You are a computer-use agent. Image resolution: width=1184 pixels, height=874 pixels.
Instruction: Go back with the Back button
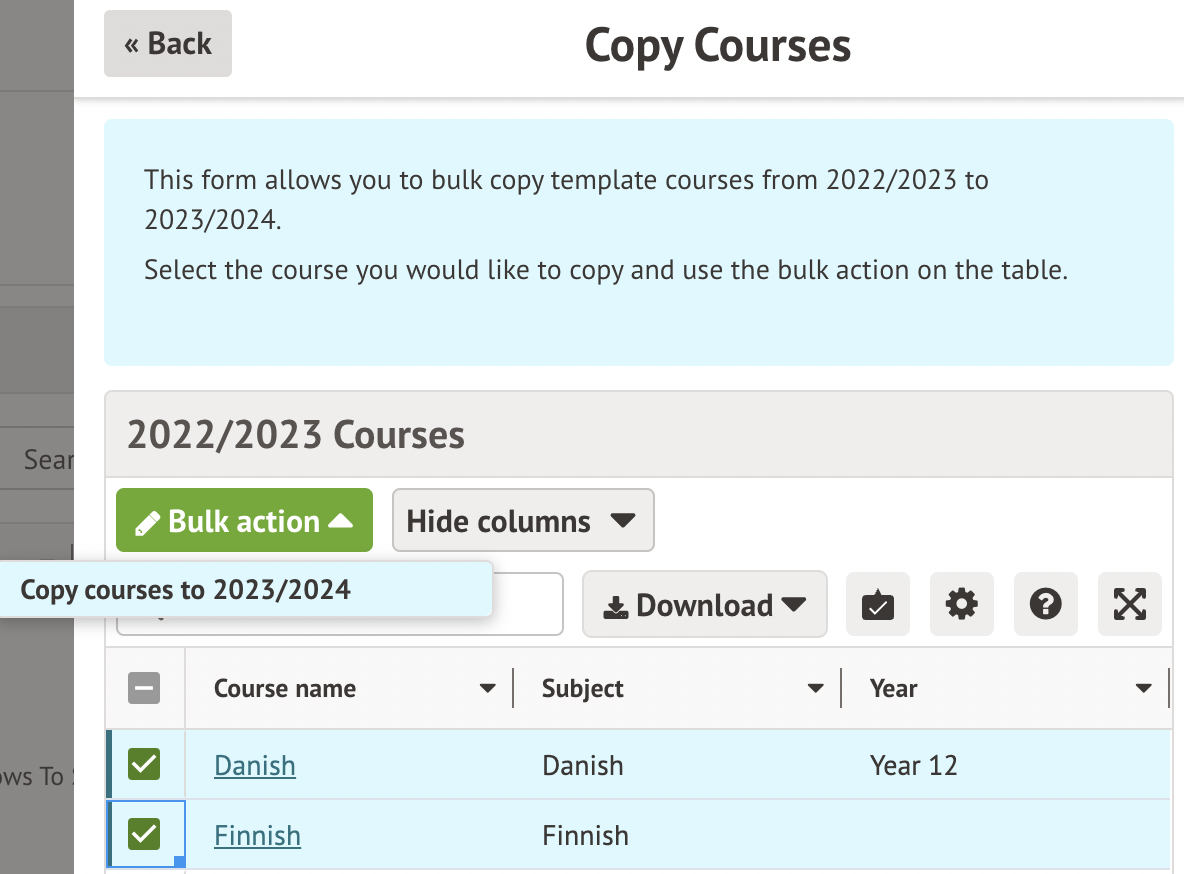(x=168, y=44)
